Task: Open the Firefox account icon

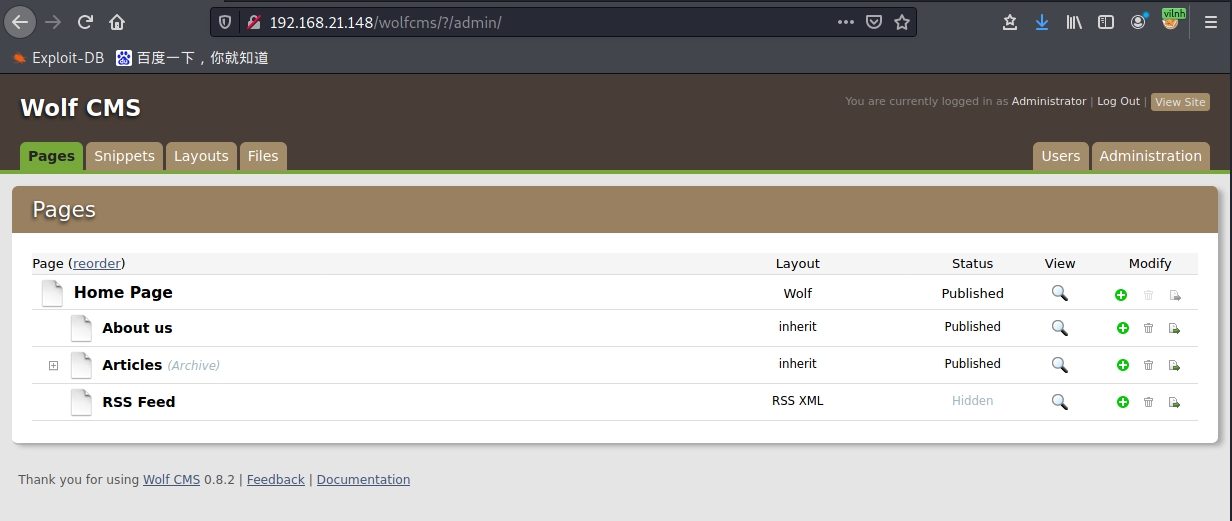Action: point(1139,22)
